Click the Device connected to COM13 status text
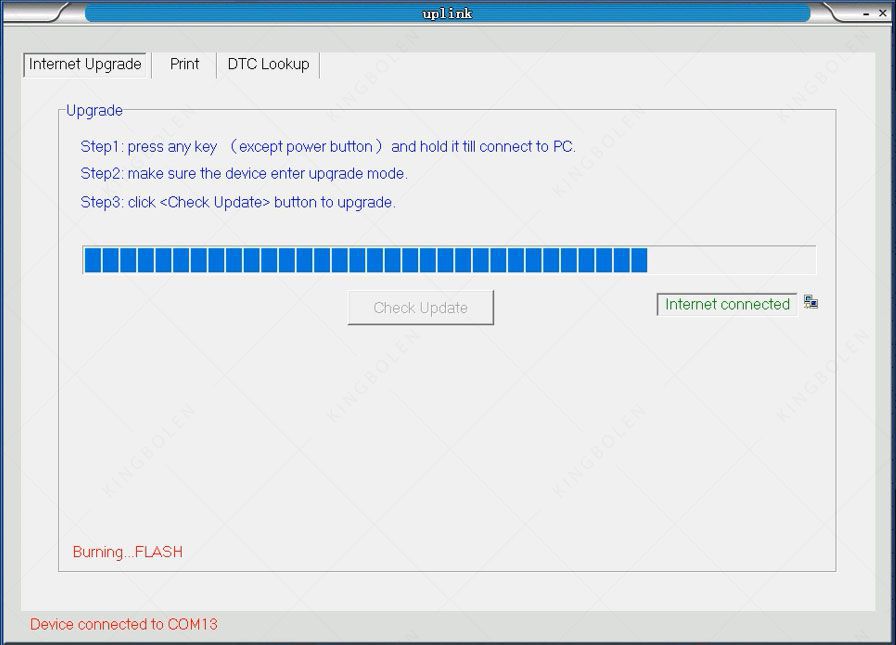 [123, 624]
